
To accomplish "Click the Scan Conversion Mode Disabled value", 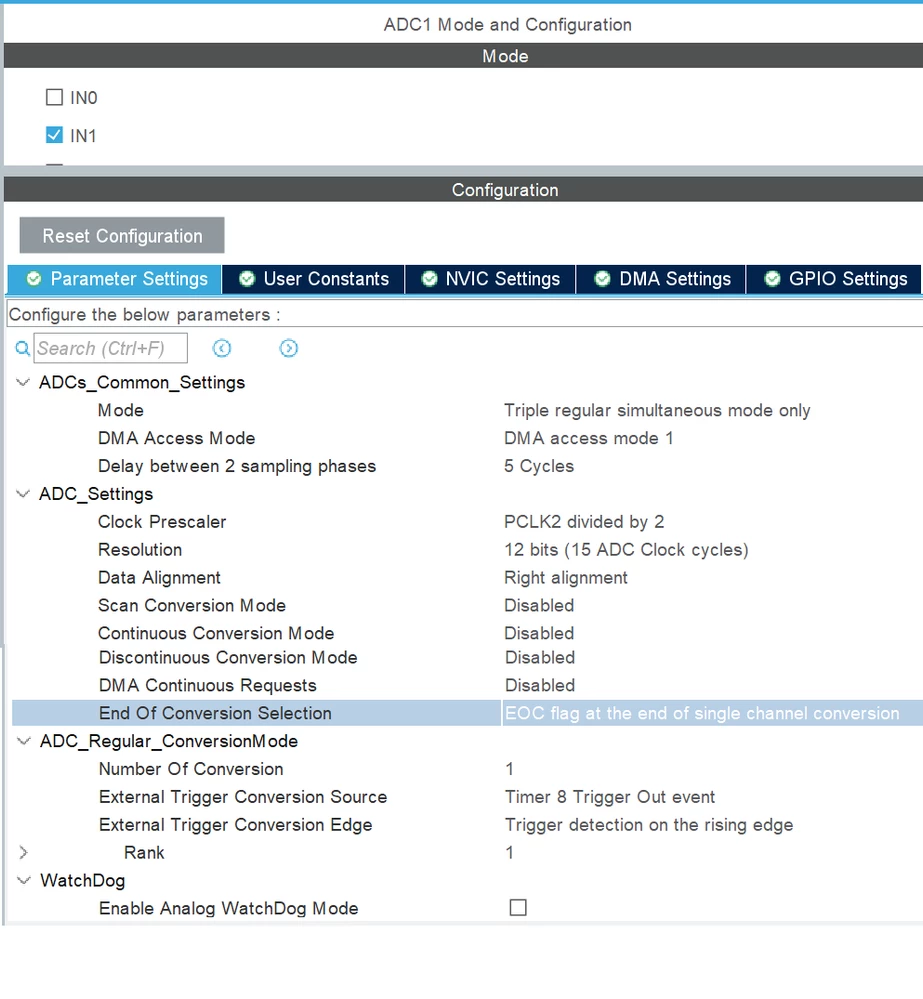I will click(539, 605).
